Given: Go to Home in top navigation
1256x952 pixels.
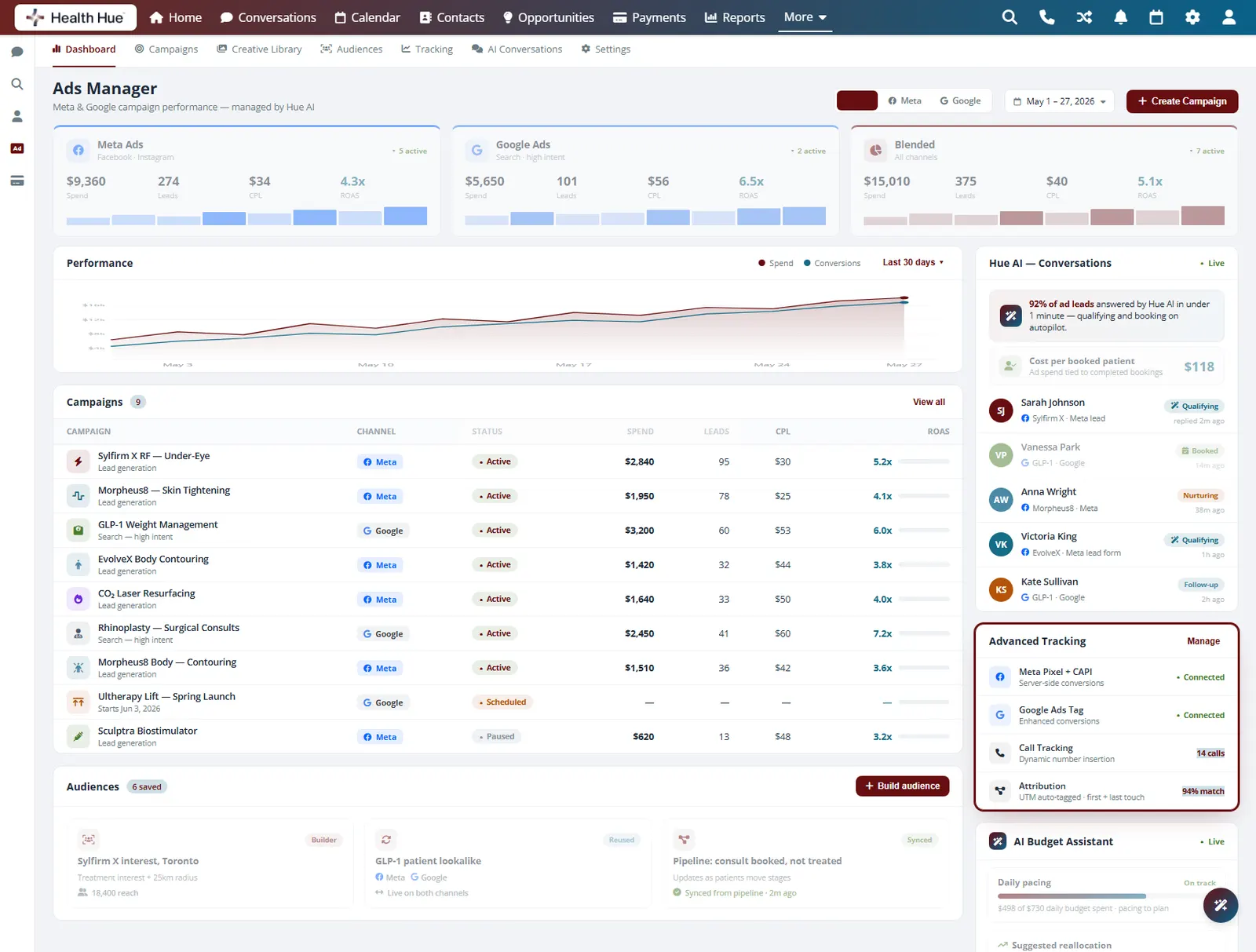Looking at the screenshot, I should [x=176, y=17].
